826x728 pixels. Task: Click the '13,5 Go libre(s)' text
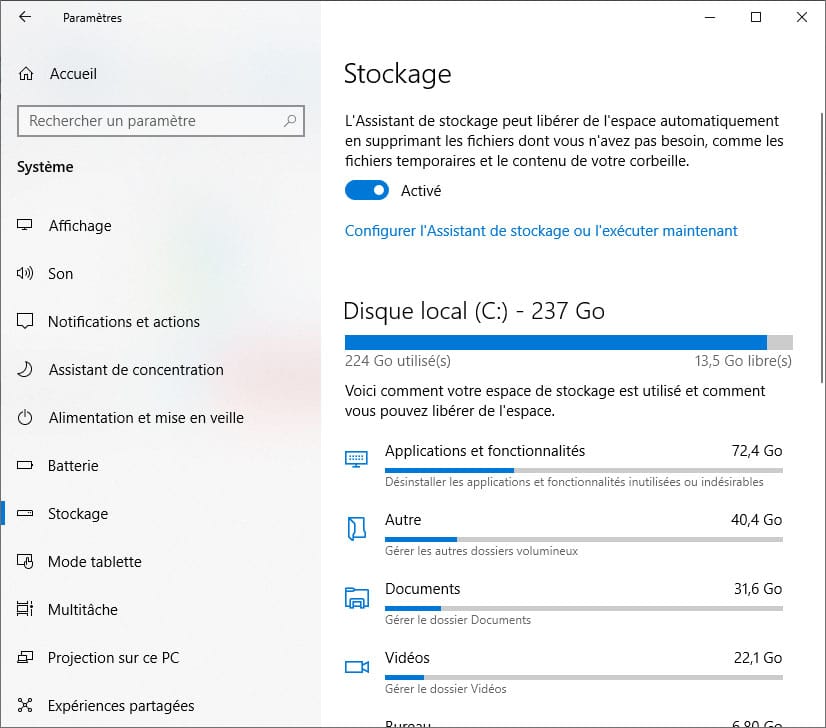(743, 361)
